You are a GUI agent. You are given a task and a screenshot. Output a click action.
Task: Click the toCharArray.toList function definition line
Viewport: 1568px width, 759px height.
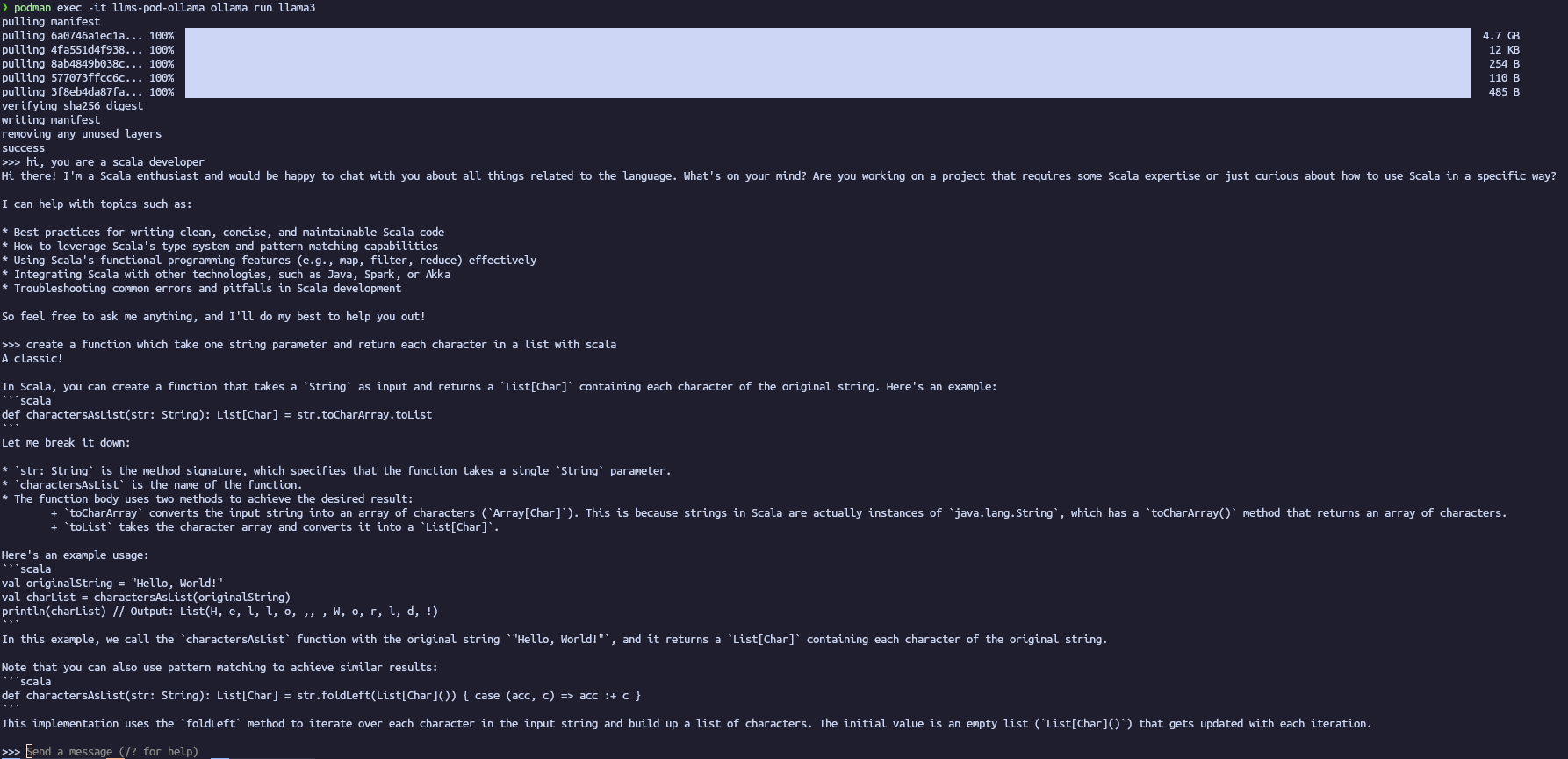pyautogui.click(x=217, y=415)
